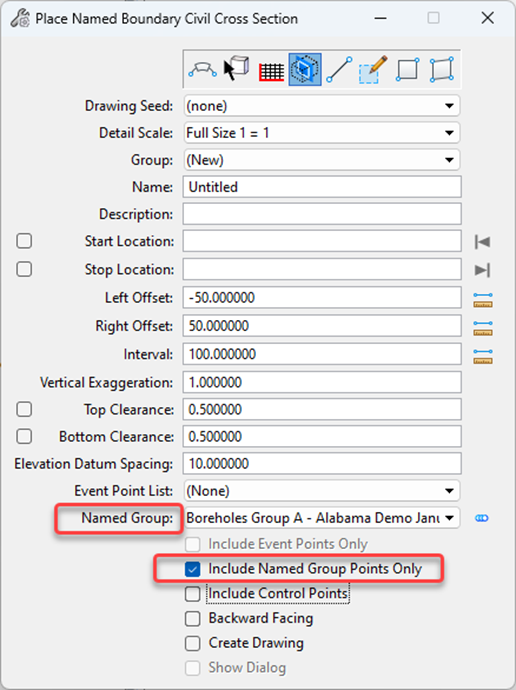This screenshot has height=690, width=516.
Task: Open the Drawing Seed dropdown
Action: (x=322, y=106)
